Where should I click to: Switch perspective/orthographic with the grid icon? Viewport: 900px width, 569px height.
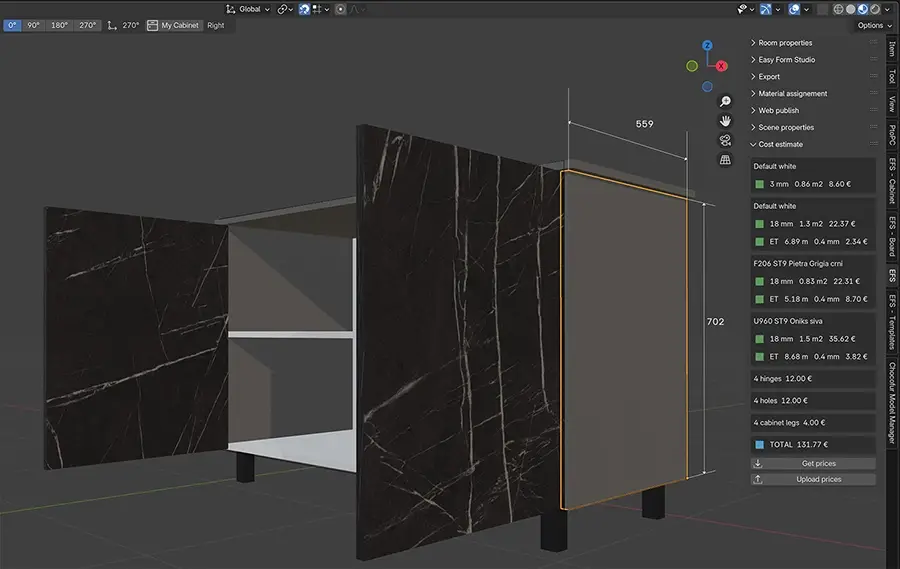point(726,159)
